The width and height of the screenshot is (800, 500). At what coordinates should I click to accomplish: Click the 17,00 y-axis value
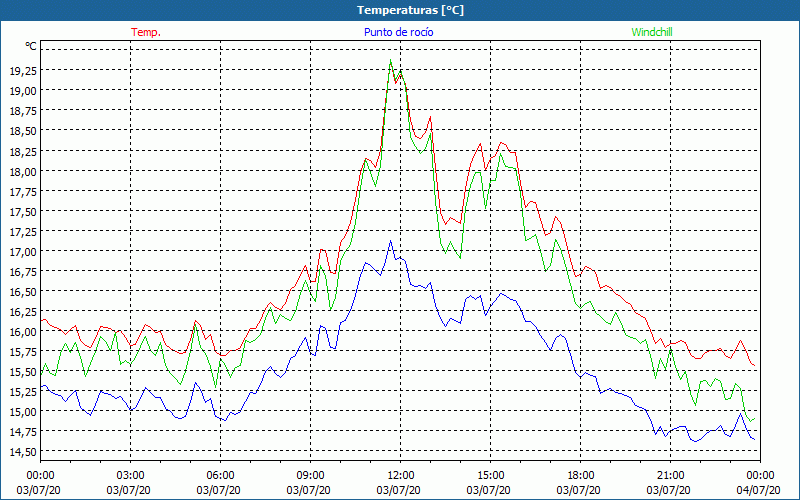coord(23,252)
